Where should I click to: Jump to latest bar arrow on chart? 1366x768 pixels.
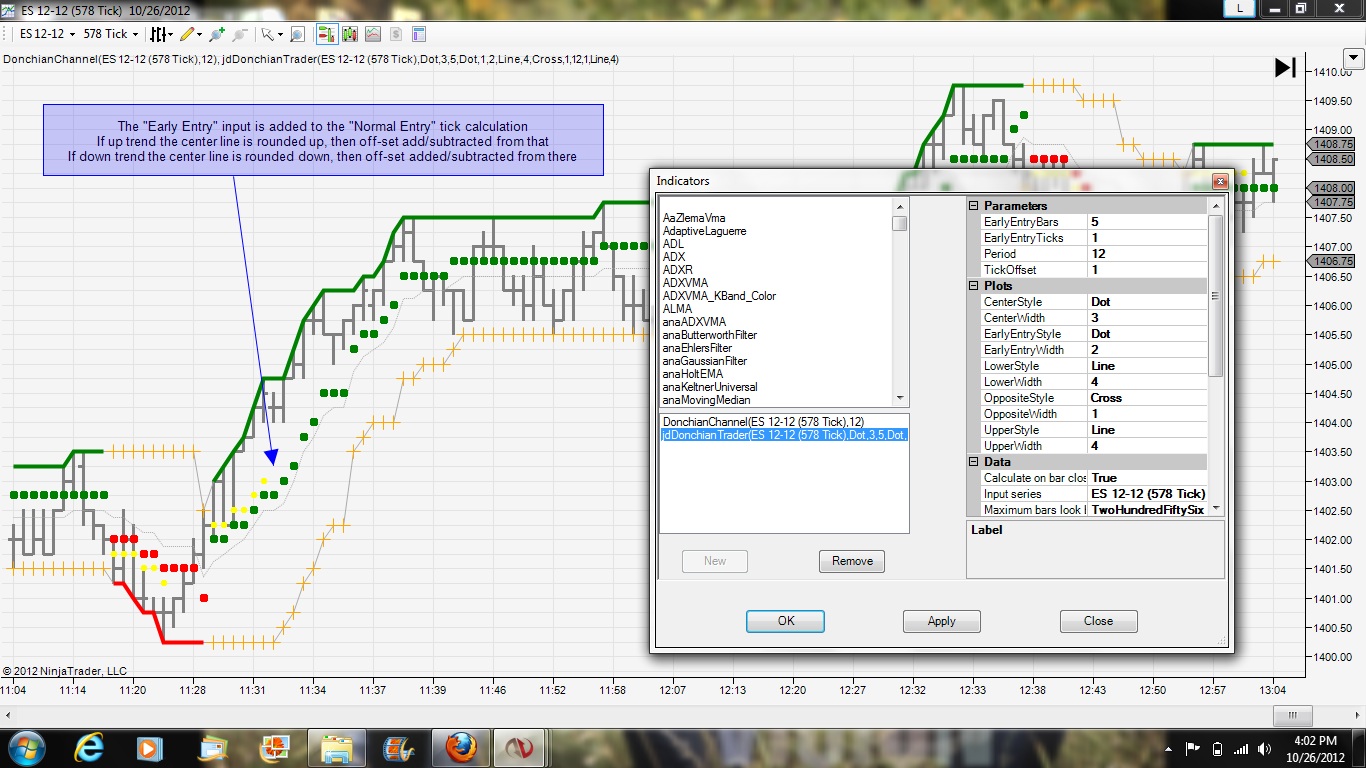(x=1285, y=68)
